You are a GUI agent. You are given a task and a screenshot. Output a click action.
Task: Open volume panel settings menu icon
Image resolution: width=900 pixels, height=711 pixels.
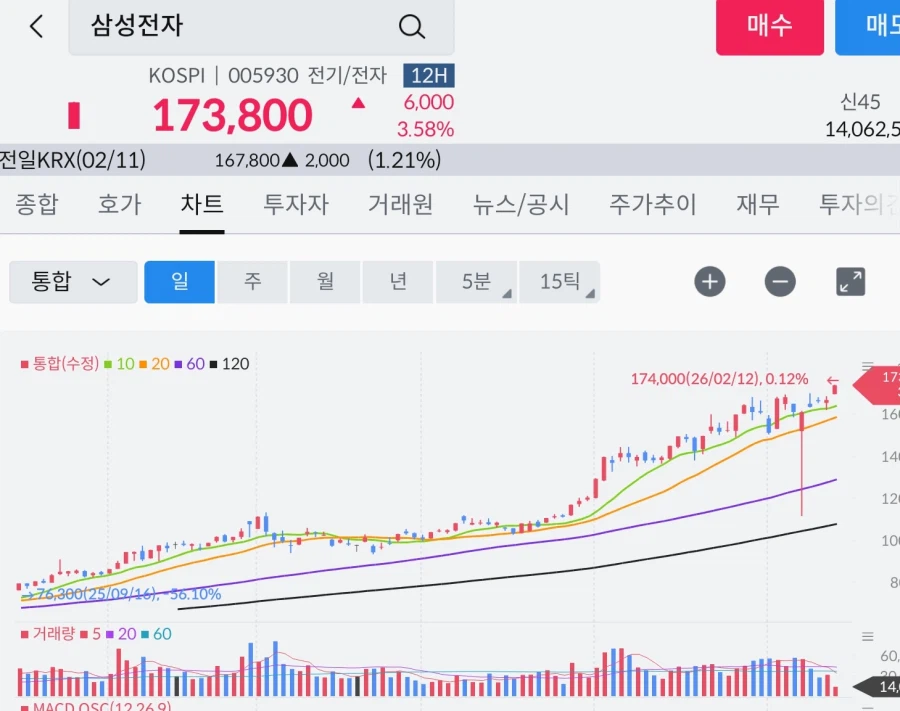[867, 636]
